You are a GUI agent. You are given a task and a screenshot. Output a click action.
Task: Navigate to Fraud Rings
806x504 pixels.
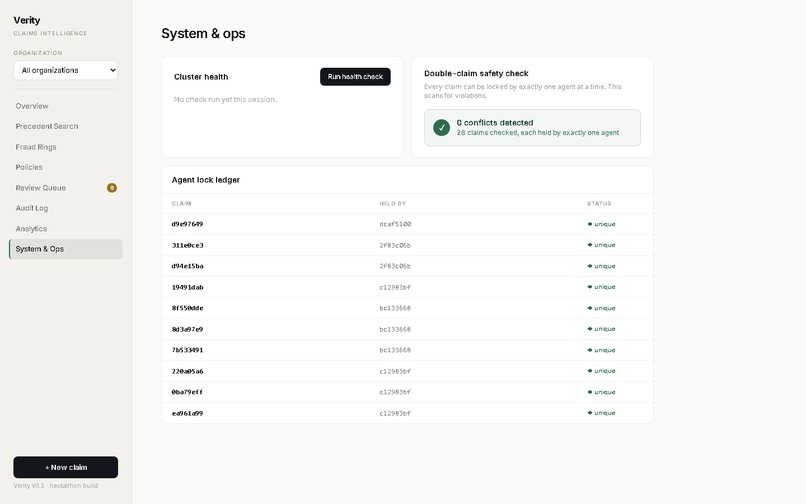[36, 147]
